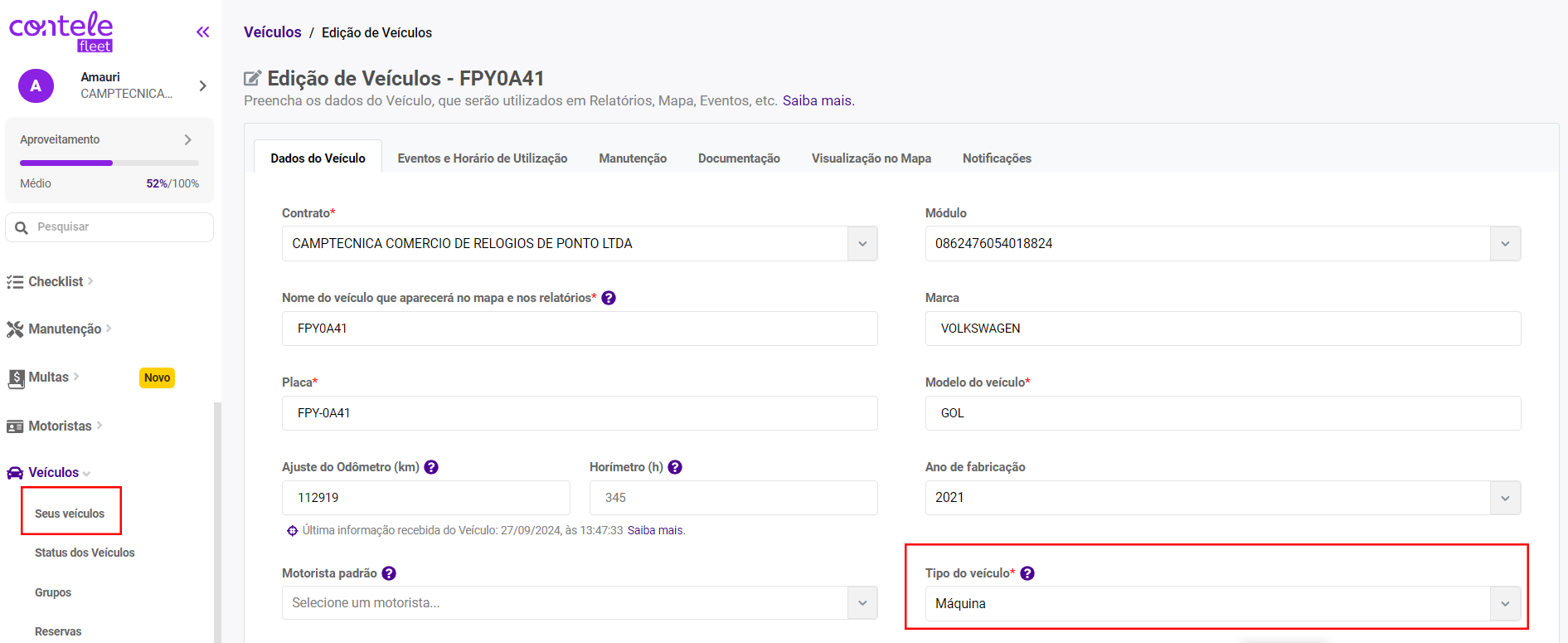Click the Horímetro help question icon
This screenshot has width=1568, height=643.
click(x=675, y=467)
